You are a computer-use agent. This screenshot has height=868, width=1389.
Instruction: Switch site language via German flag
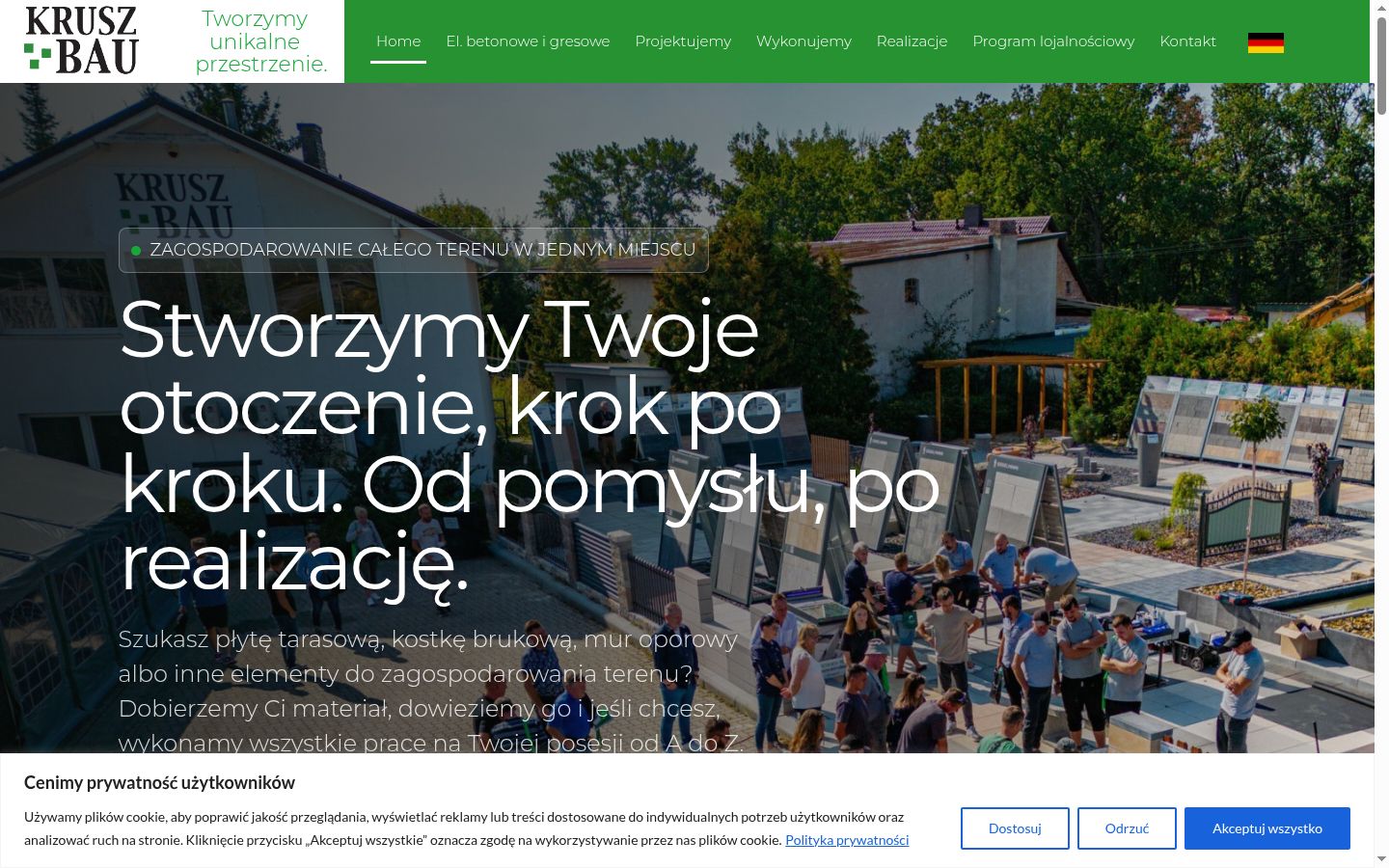[x=1266, y=42]
